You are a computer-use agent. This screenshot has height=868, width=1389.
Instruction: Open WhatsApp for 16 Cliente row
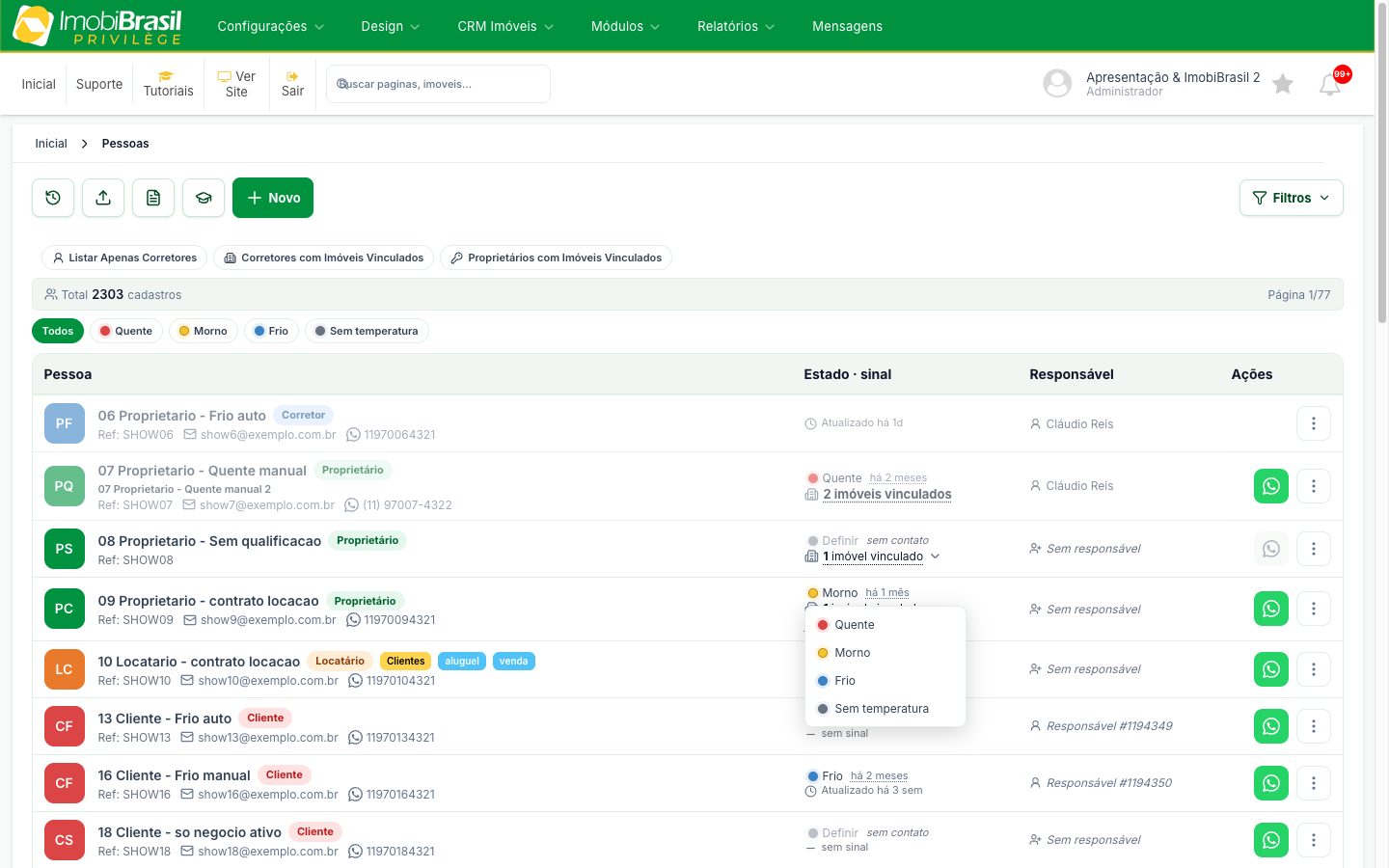1271,783
